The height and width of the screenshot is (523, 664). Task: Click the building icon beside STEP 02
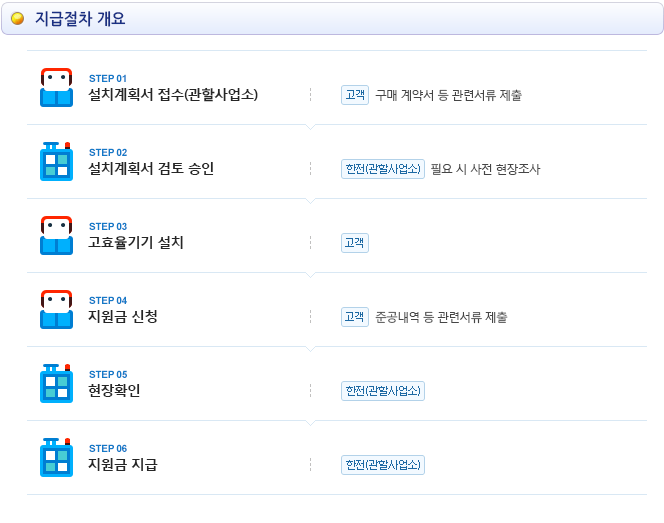point(56,161)
